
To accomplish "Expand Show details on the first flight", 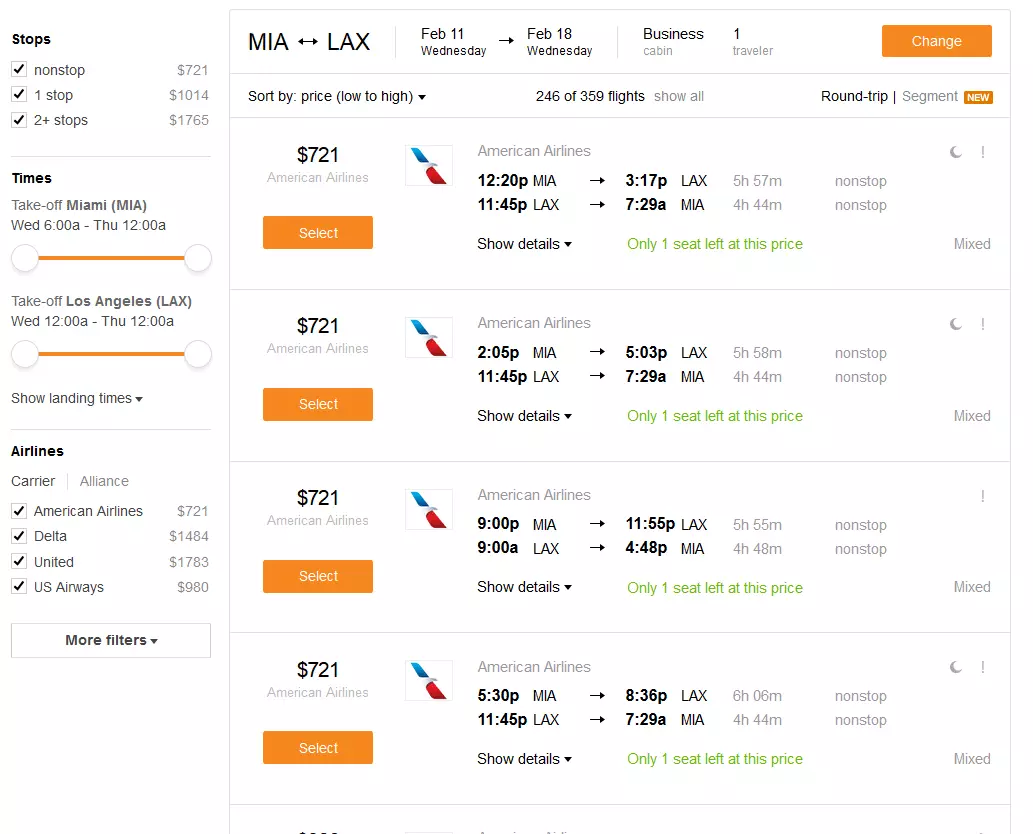I will pos(524,243).
